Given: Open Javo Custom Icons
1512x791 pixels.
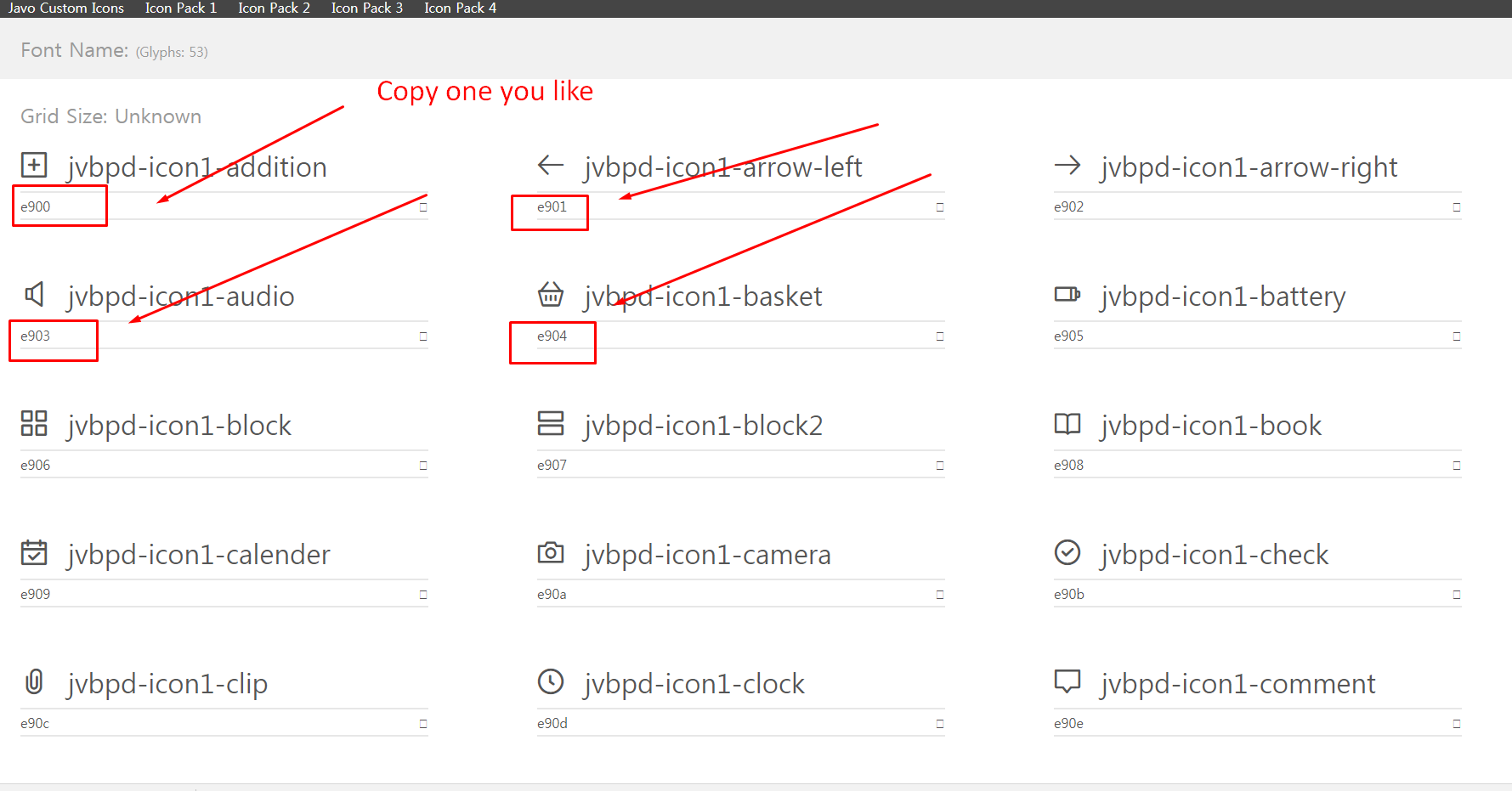Looking at the screenshot, I should (65, 8).
